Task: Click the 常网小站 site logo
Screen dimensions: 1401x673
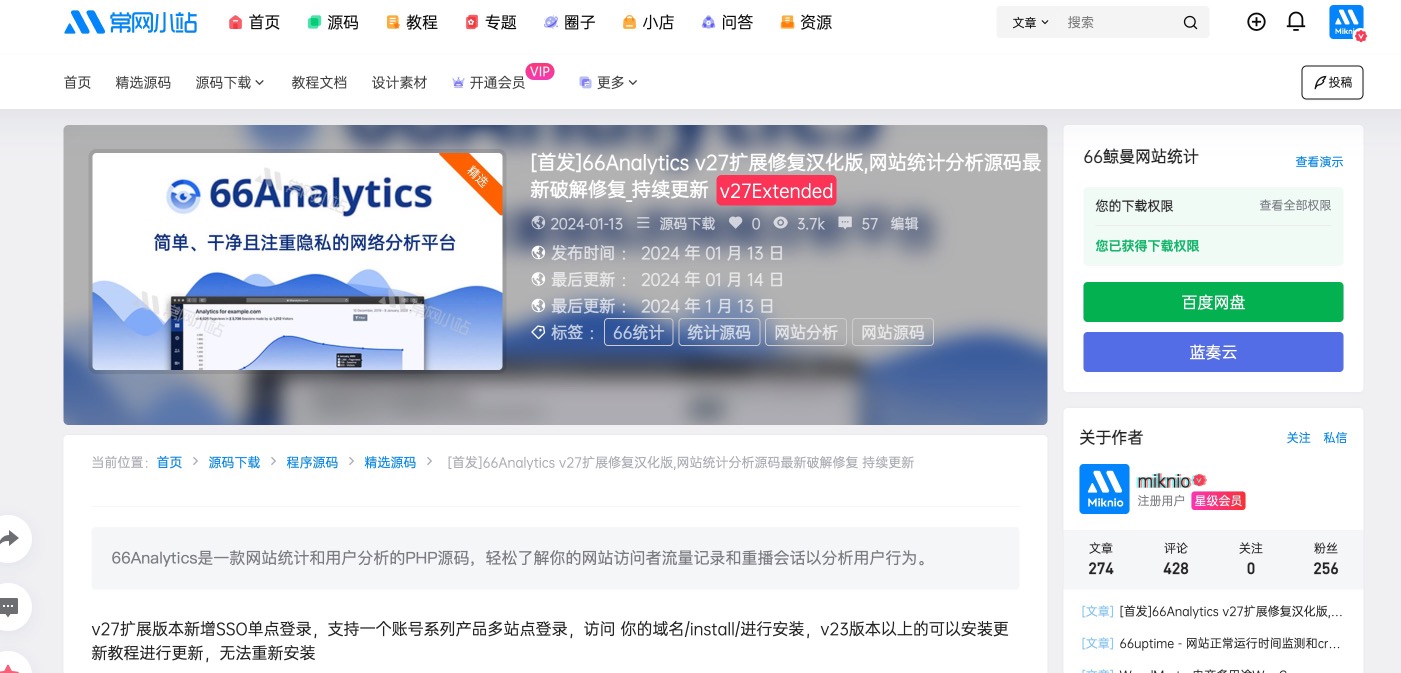Action: pos(130,22)
